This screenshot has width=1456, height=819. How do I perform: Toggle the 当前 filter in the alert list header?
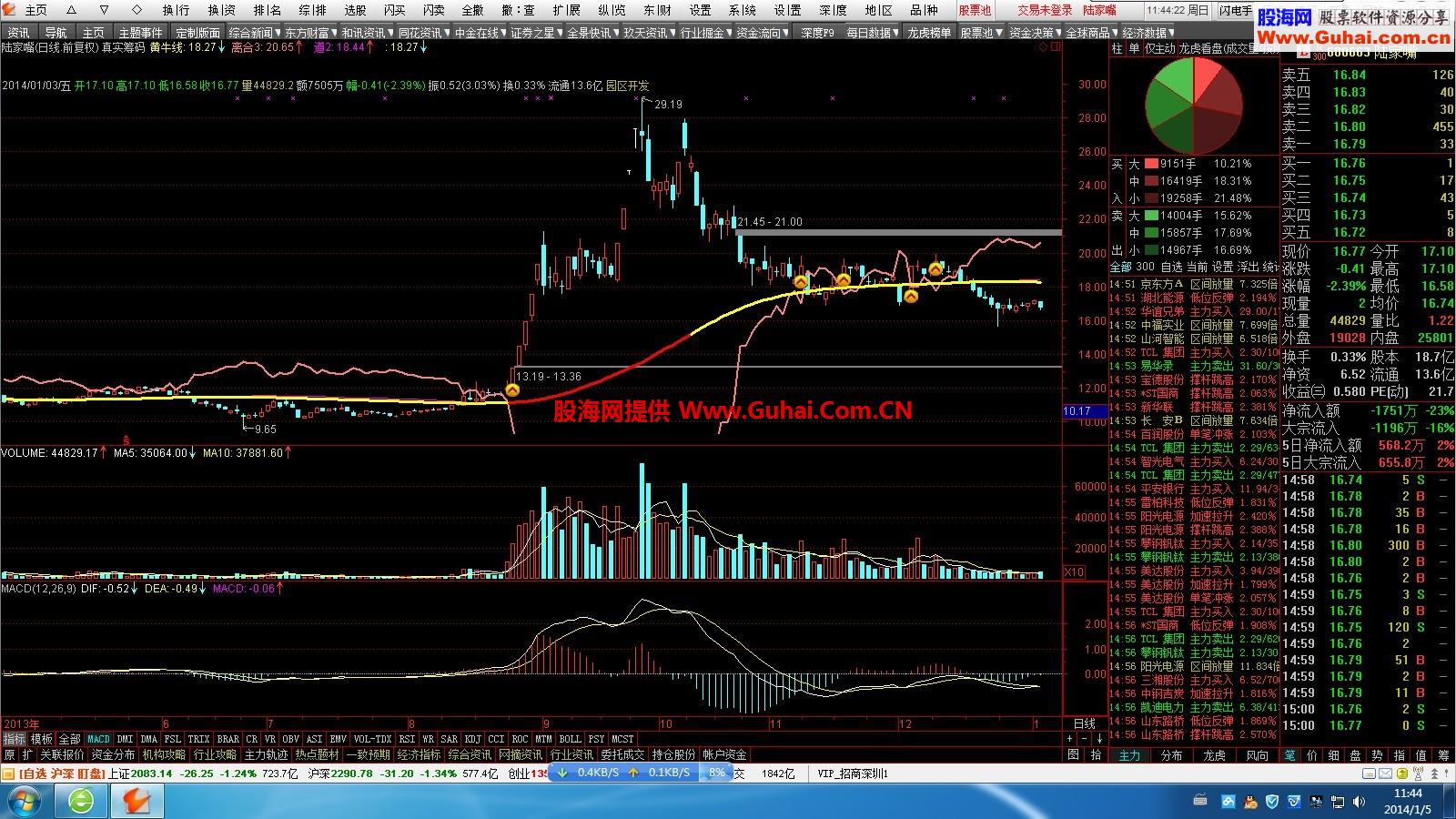click(1197, 267)
